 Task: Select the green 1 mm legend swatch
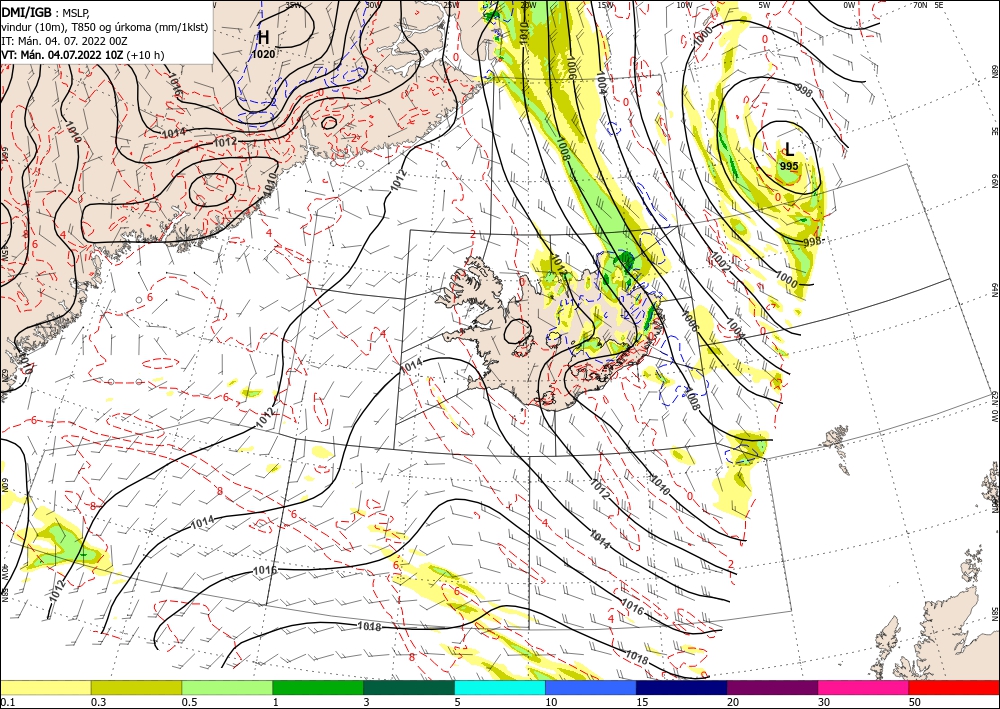(x=318, y=687)
